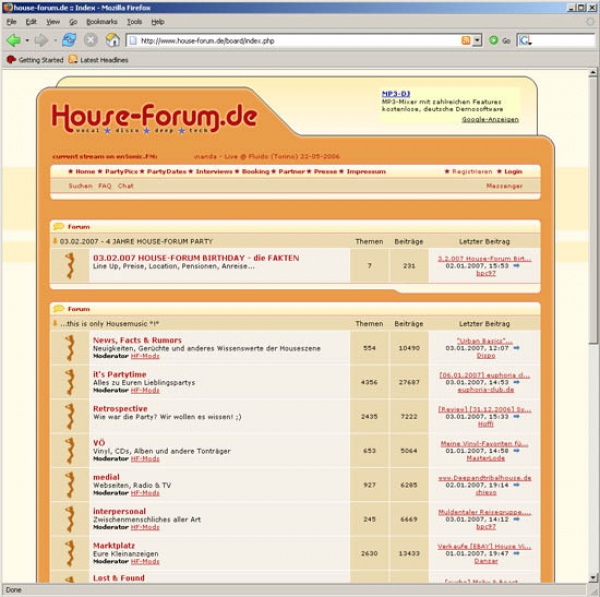The width and height of the screenshot is (600, 597).
Task: Click the forum icon beside Marktplatz
Action: click(70, 553)
